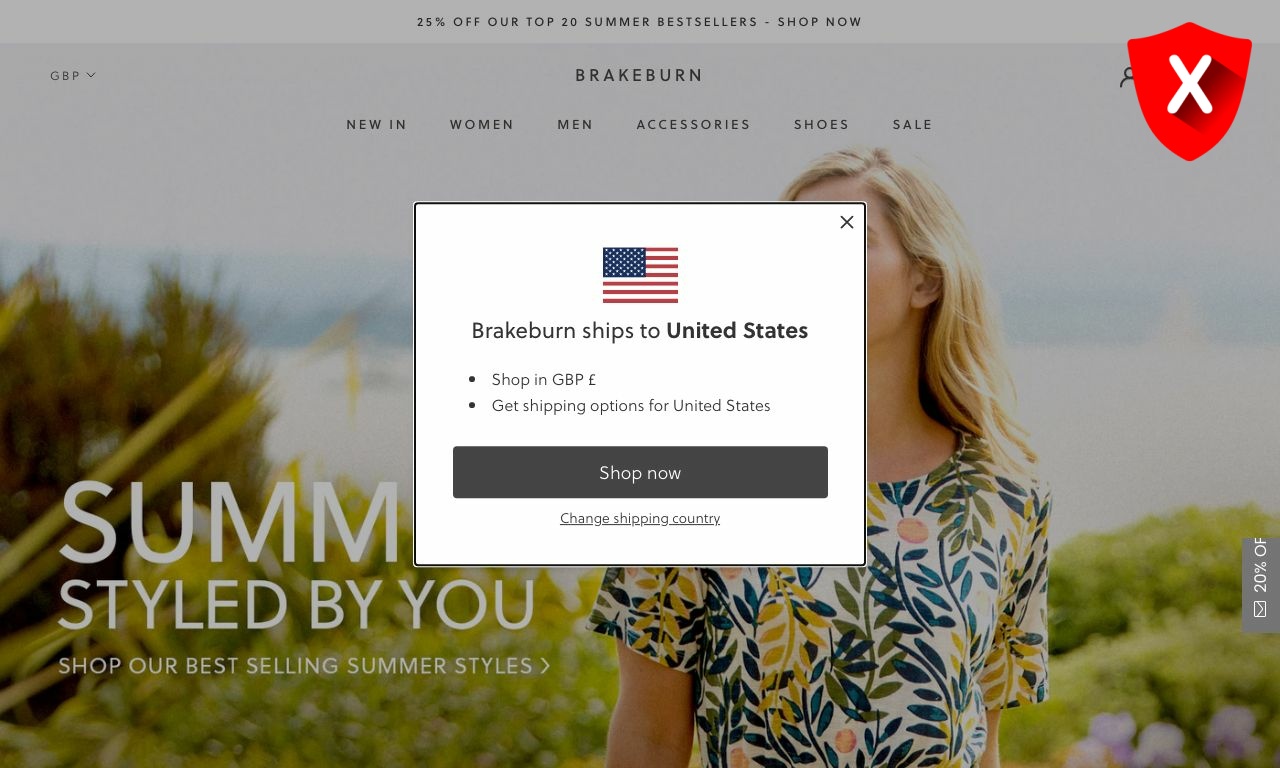Open the Women menu
Screen dimensions: 1280x768
(482, 125)
